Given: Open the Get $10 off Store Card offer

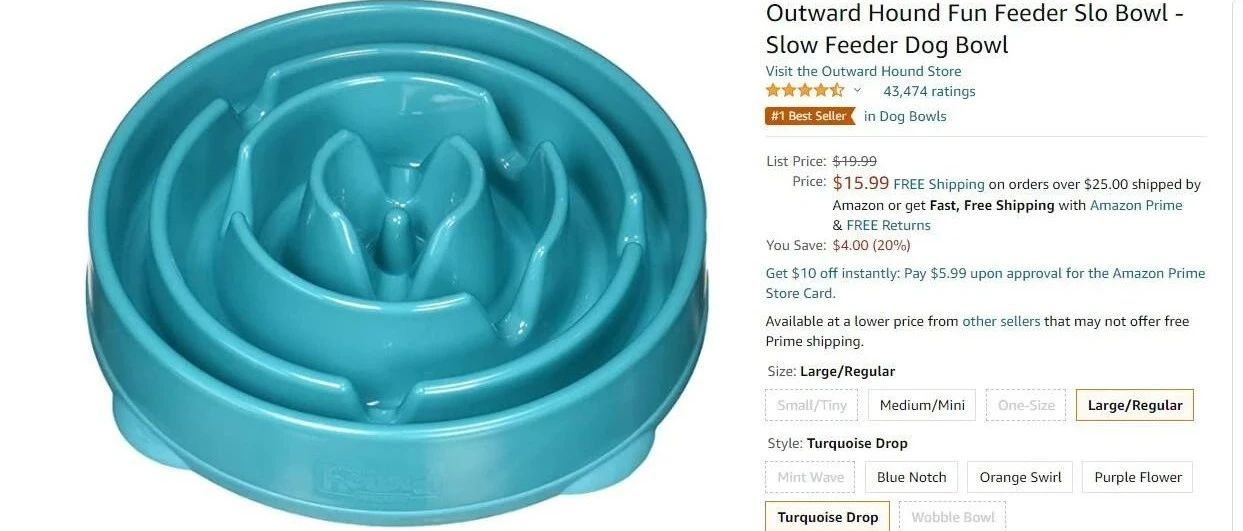Looking at the screenshot, I should (x=985, y=283).
